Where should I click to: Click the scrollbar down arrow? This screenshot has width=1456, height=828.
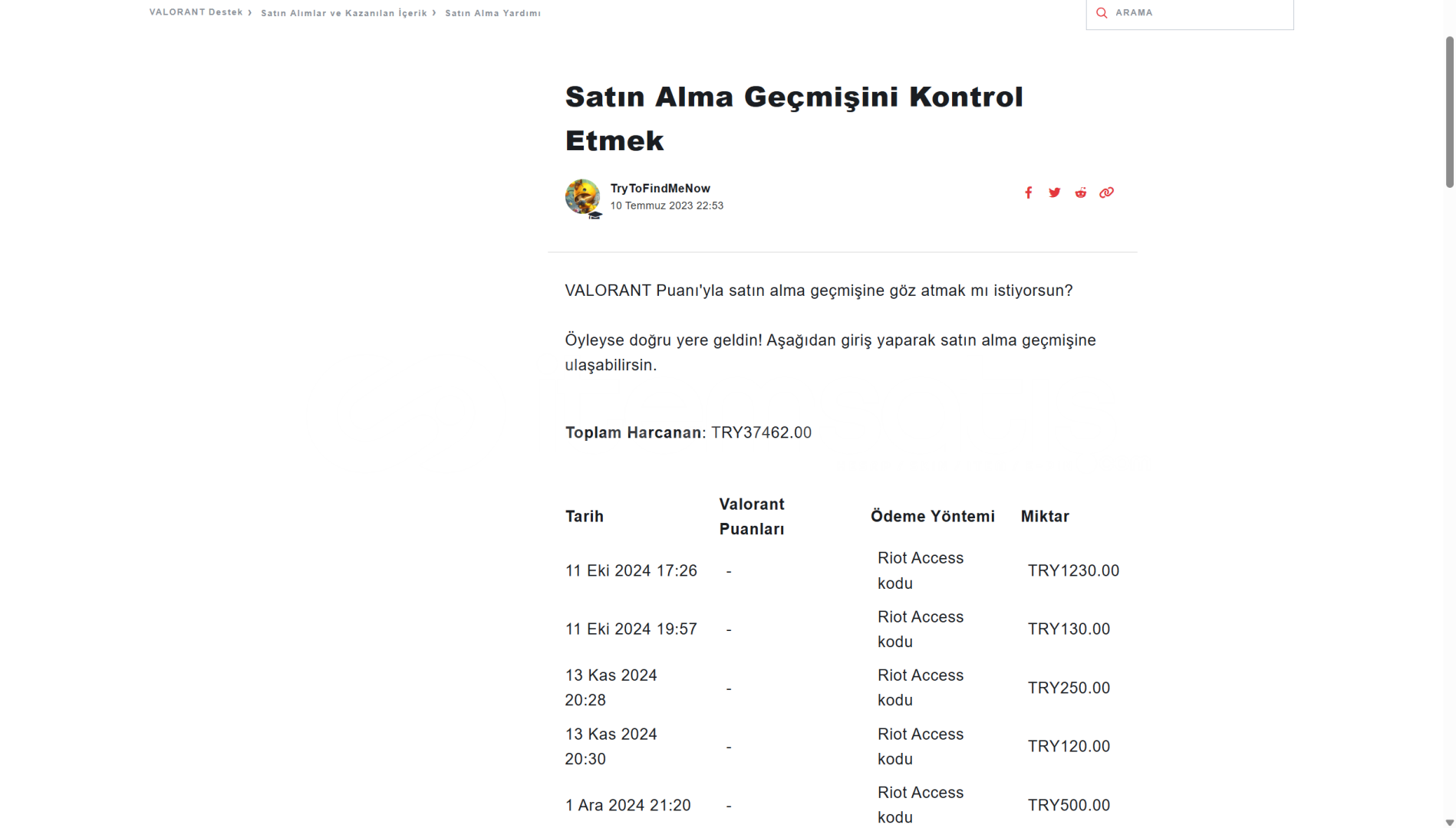pyautogui.click(x=1449, y=822)
